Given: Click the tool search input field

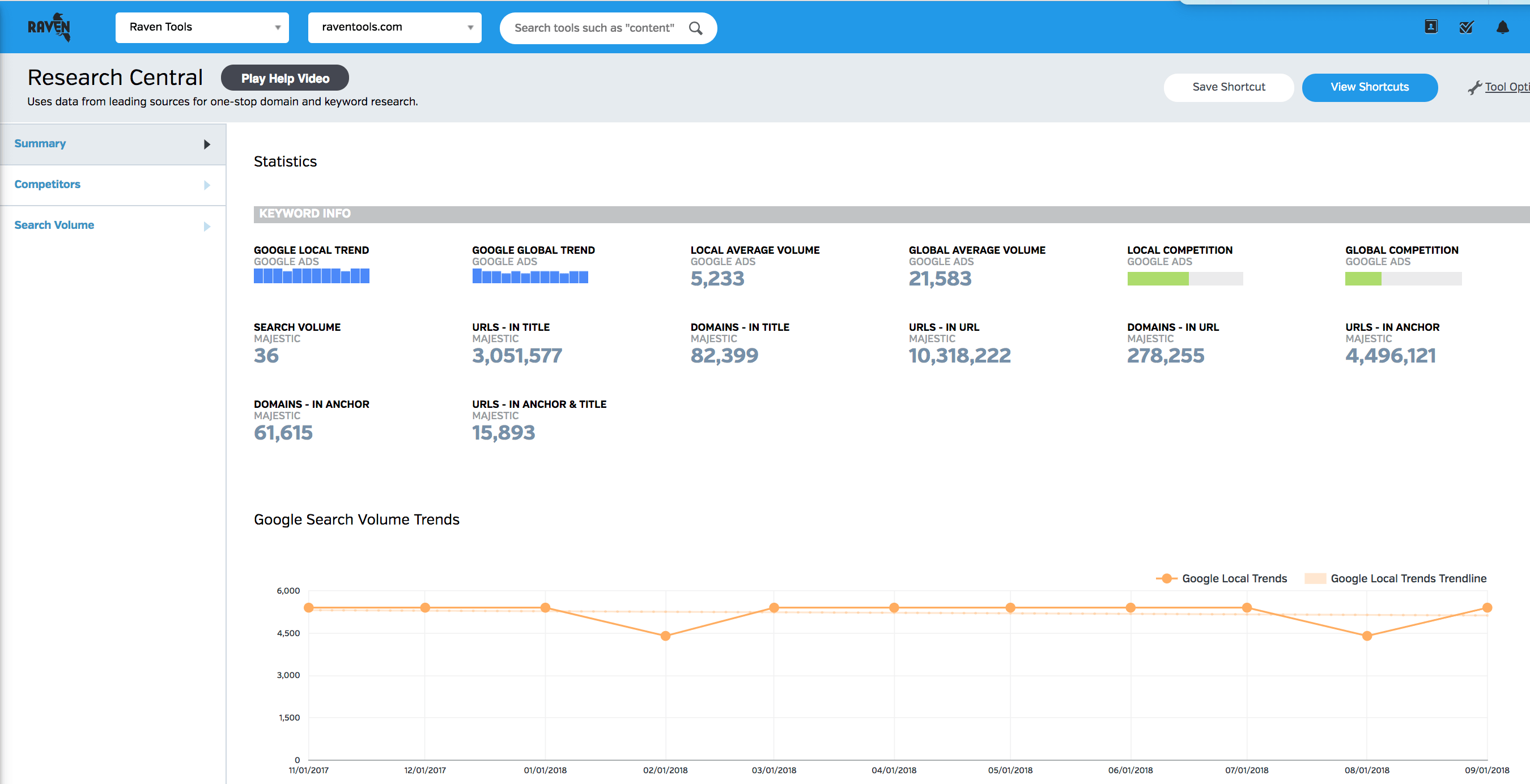Looking at the screenshot, I should click(x=594, y=28).
